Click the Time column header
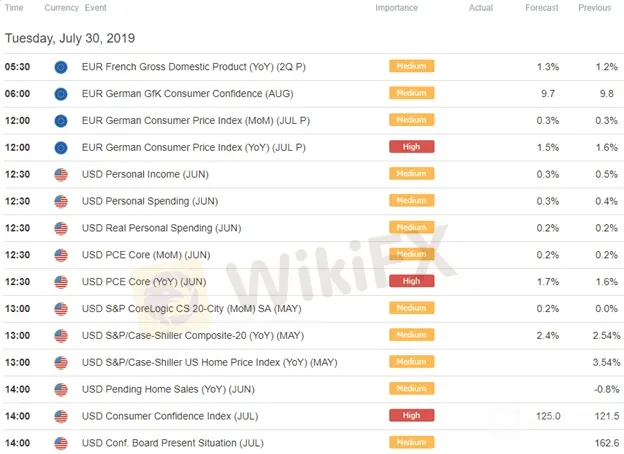This screenshot has height=454, width=624. [x=15, y=8]
